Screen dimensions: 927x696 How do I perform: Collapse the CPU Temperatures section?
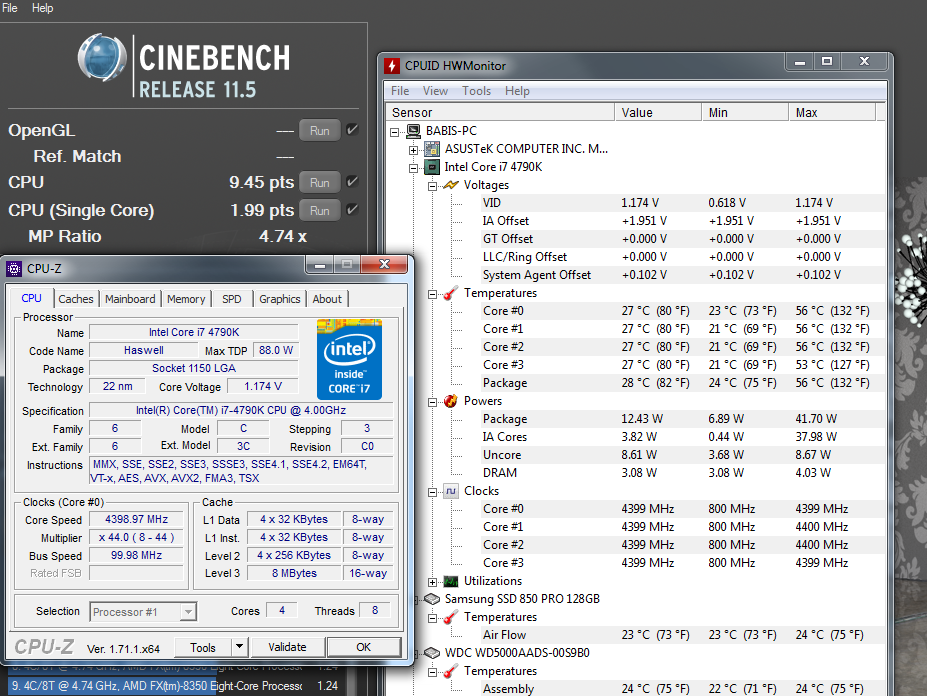(x=433, y=294)
